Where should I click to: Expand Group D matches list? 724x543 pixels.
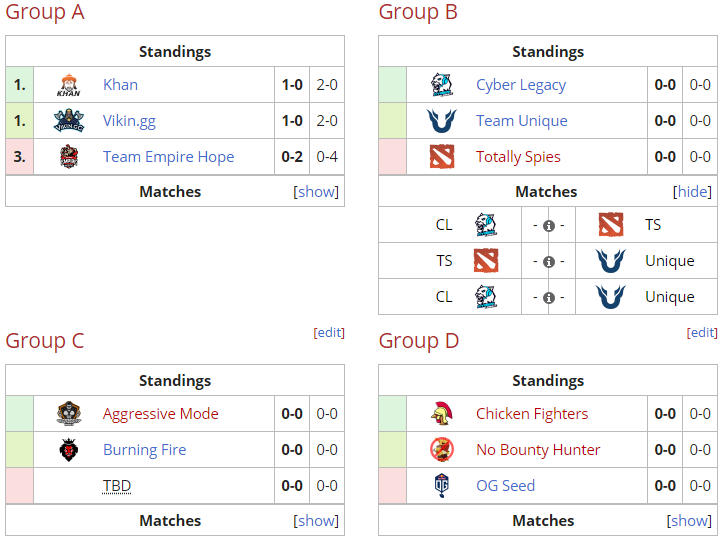(690, 521)
